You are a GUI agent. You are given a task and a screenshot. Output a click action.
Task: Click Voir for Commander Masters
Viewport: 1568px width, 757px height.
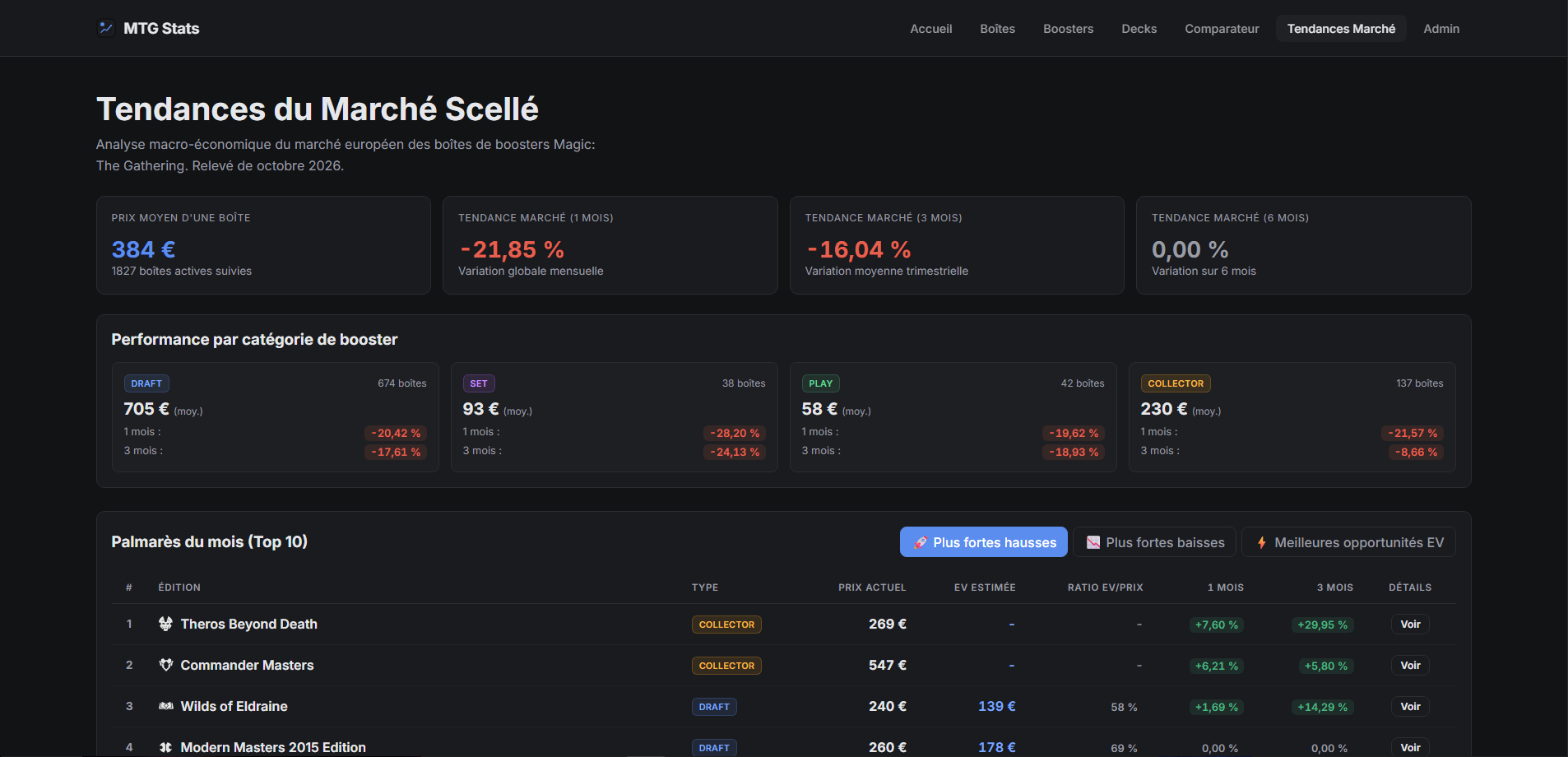pos(1410,665)
